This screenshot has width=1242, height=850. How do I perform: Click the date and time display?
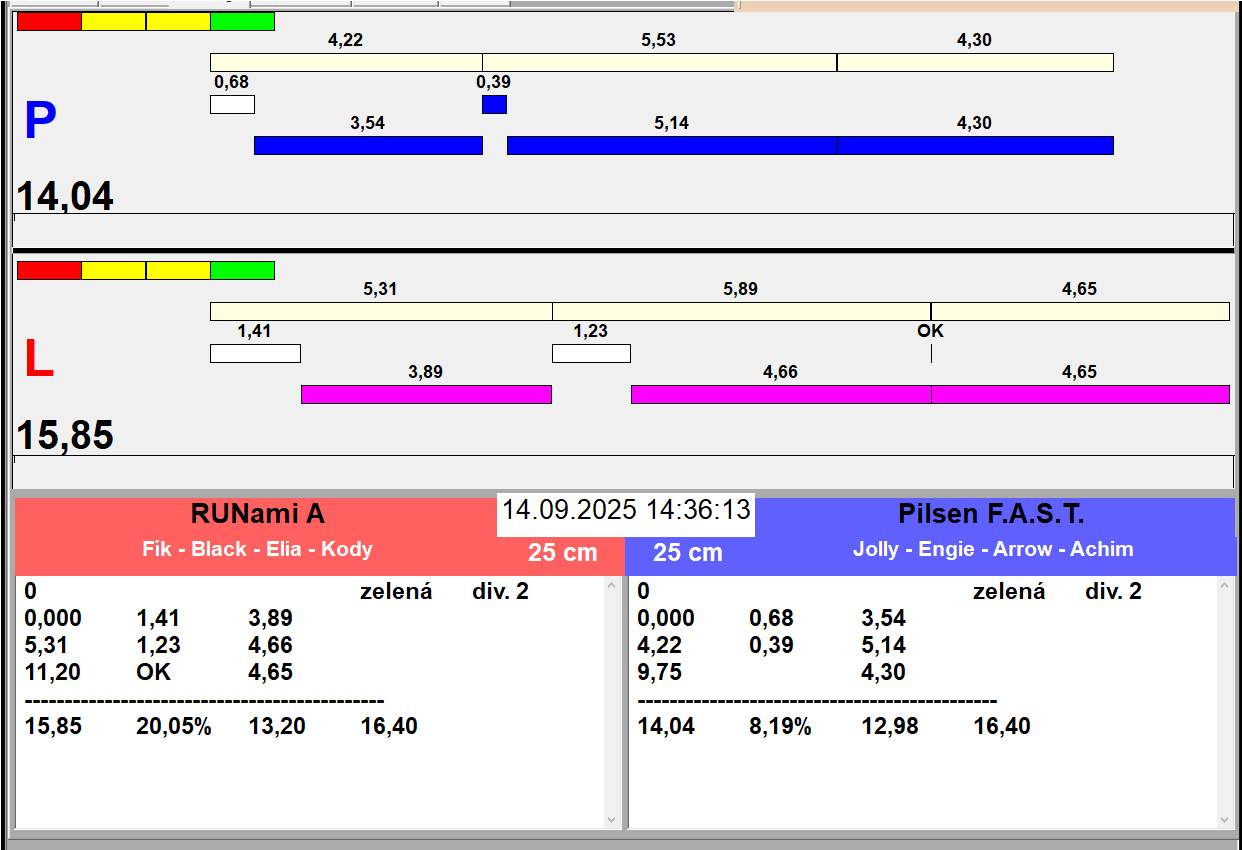click(x=626, y=510)
